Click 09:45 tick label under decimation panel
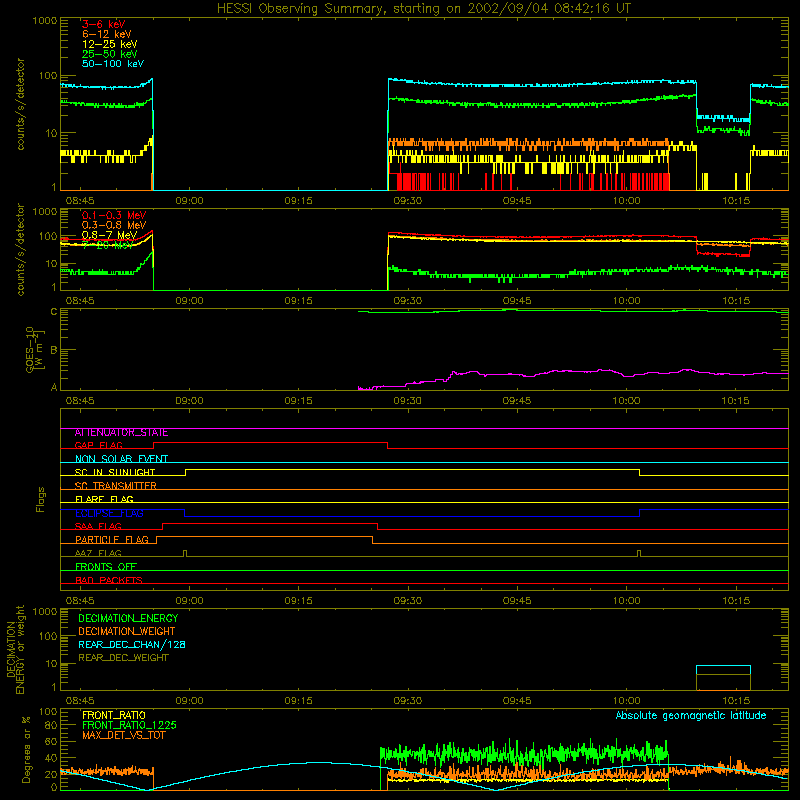 [517, 701]
